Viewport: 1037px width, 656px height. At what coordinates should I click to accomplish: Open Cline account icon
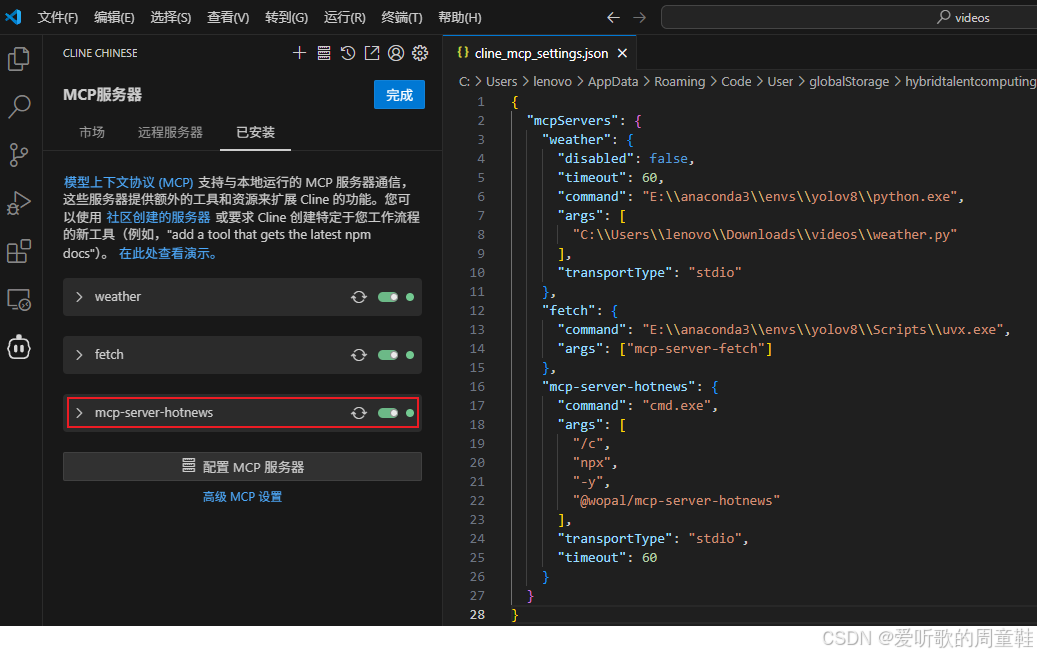pos(395,53)
